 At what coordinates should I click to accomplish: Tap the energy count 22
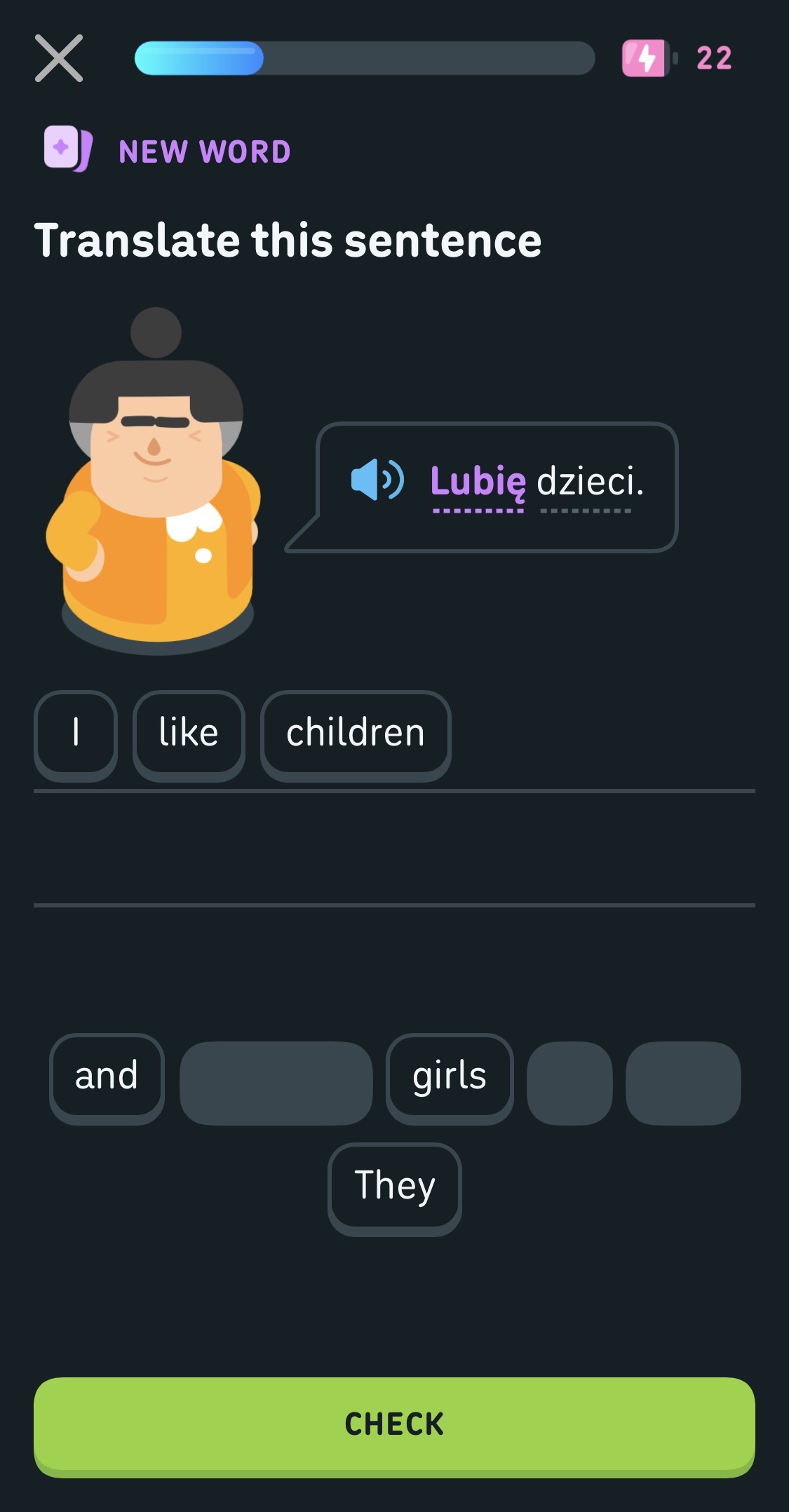point(714,58)
